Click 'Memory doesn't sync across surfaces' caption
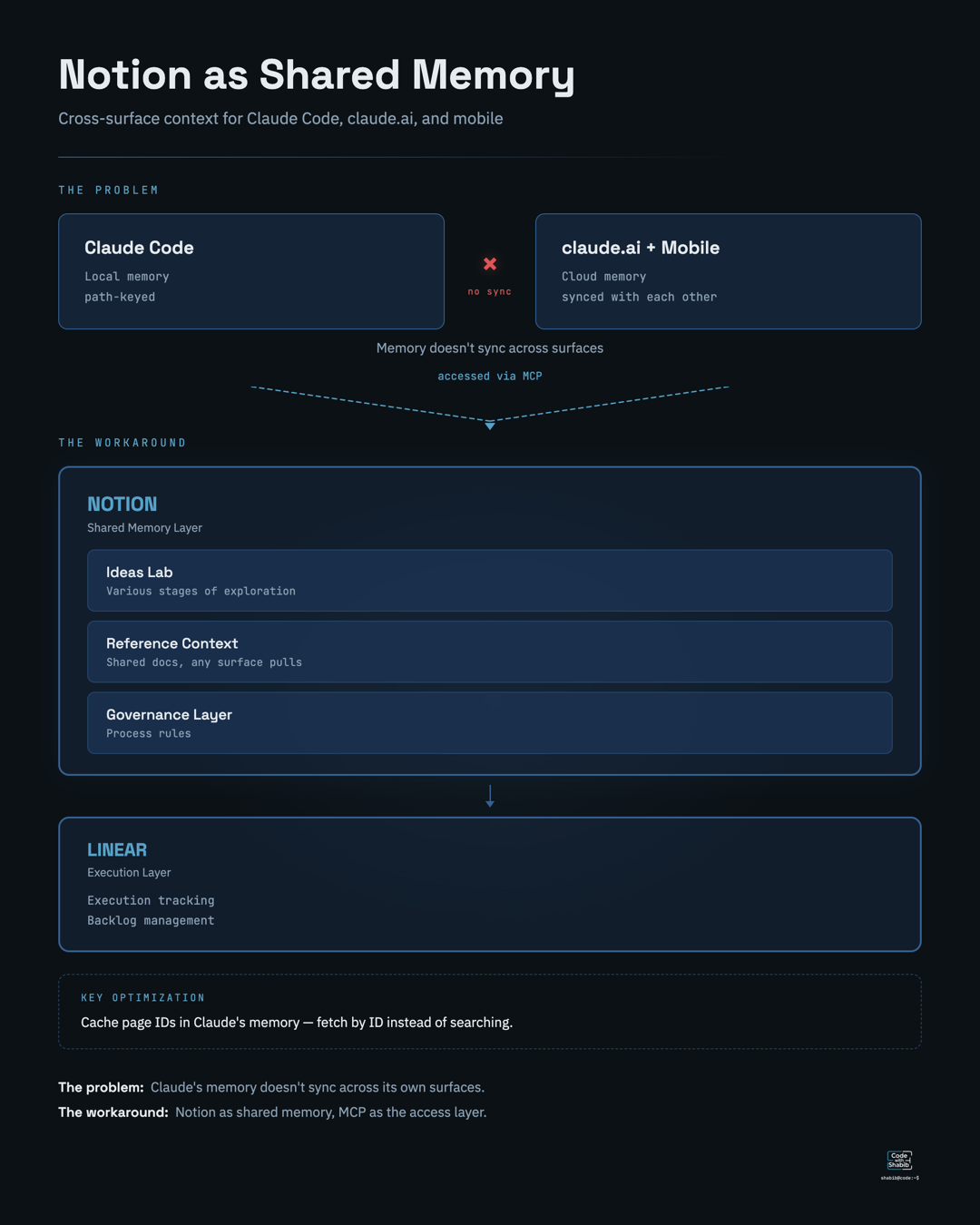 (x=490, y=348)
